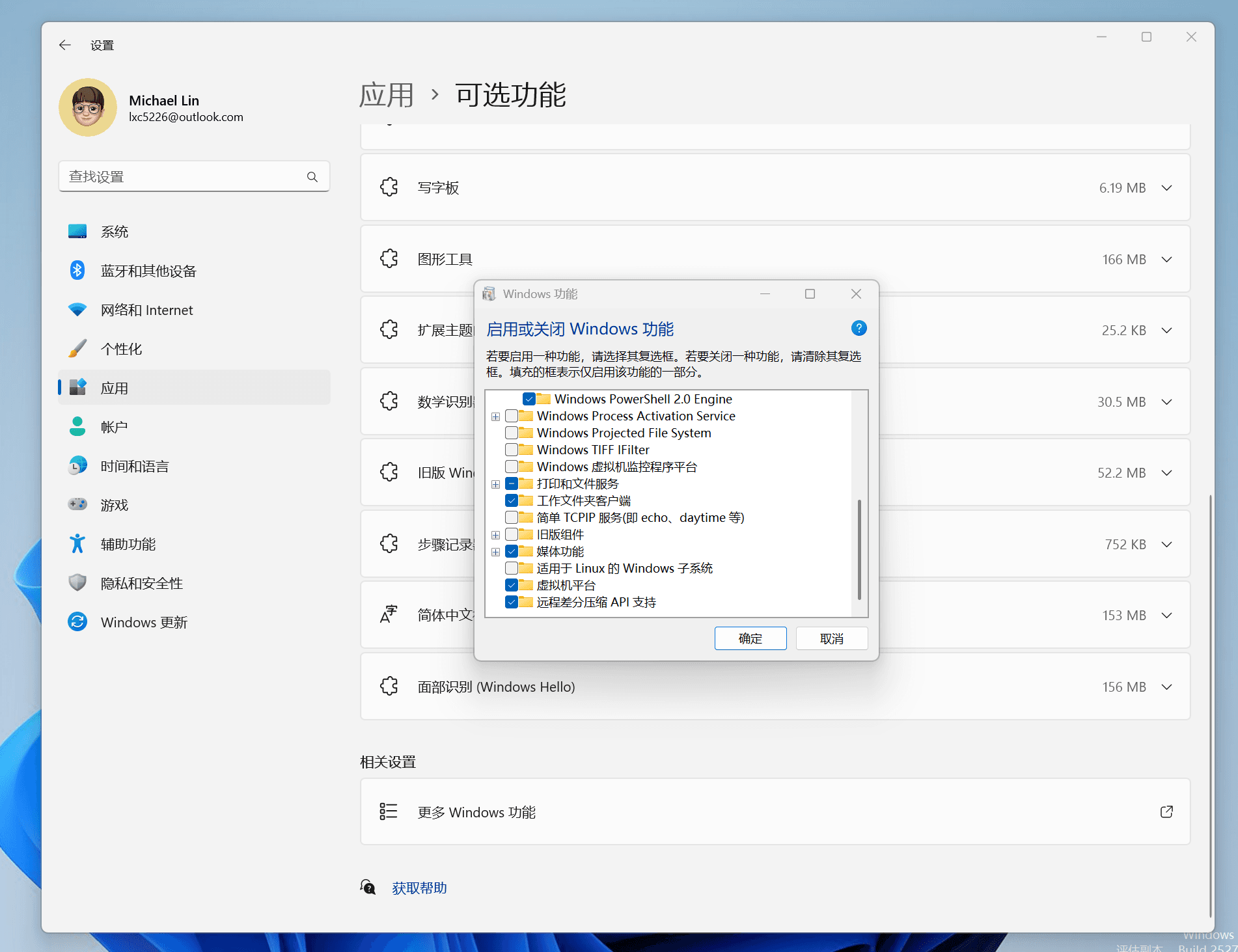1238x952 pixels.
Task: Click the language icon beside 简体中文
Action: point(389,614)
